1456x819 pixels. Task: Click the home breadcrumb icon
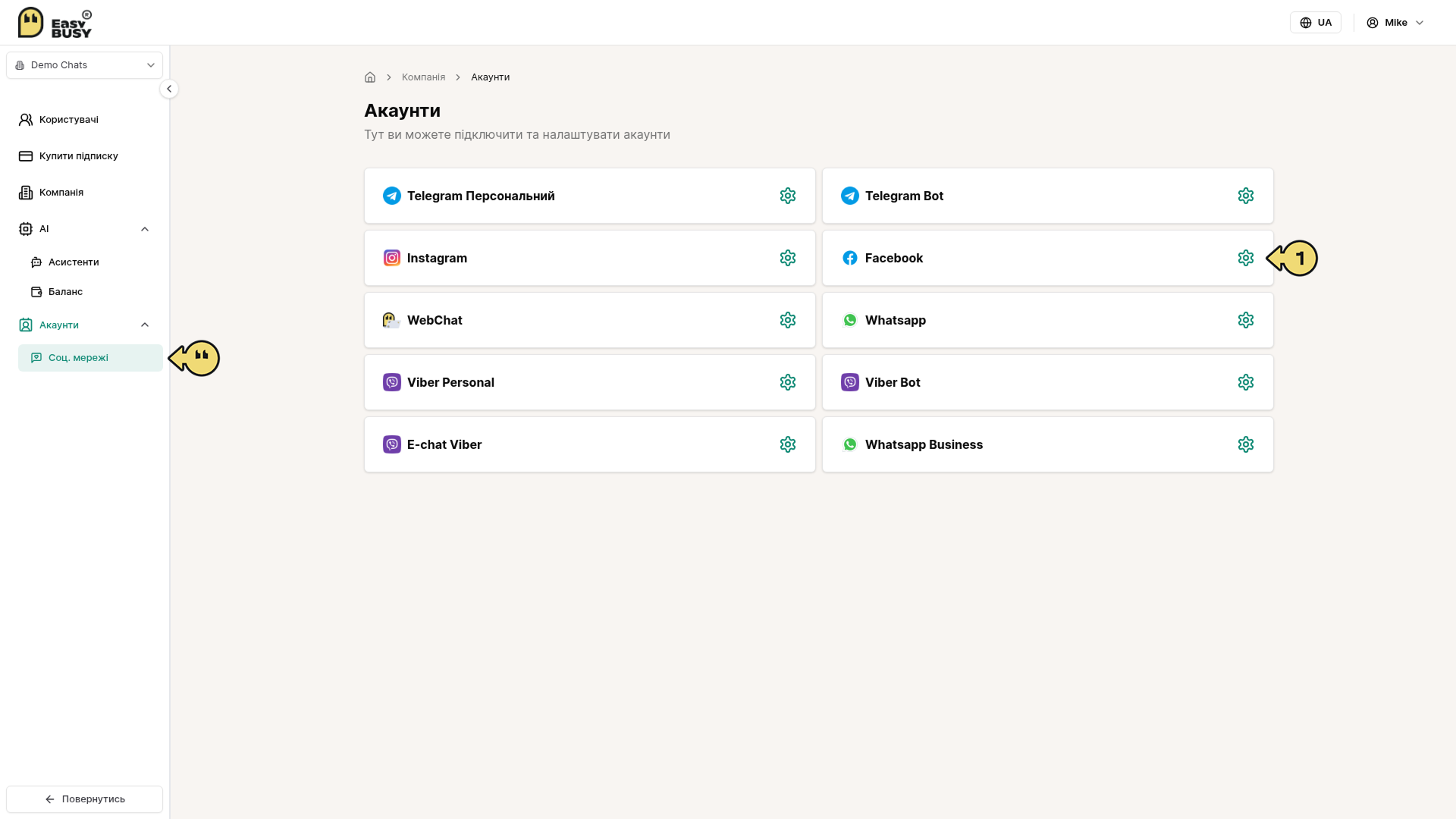[370, 77]
